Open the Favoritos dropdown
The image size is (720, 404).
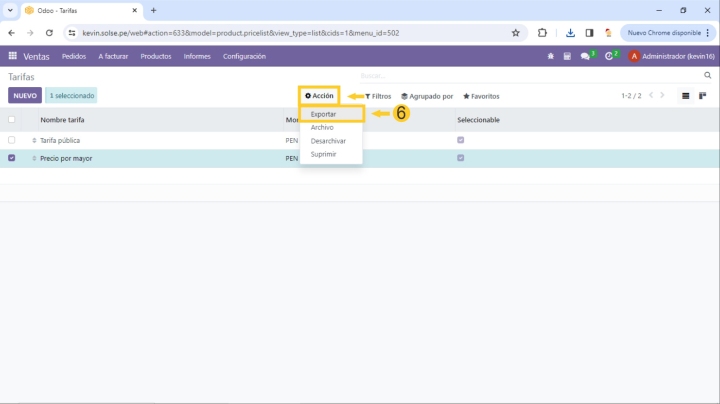pos(481,96)
